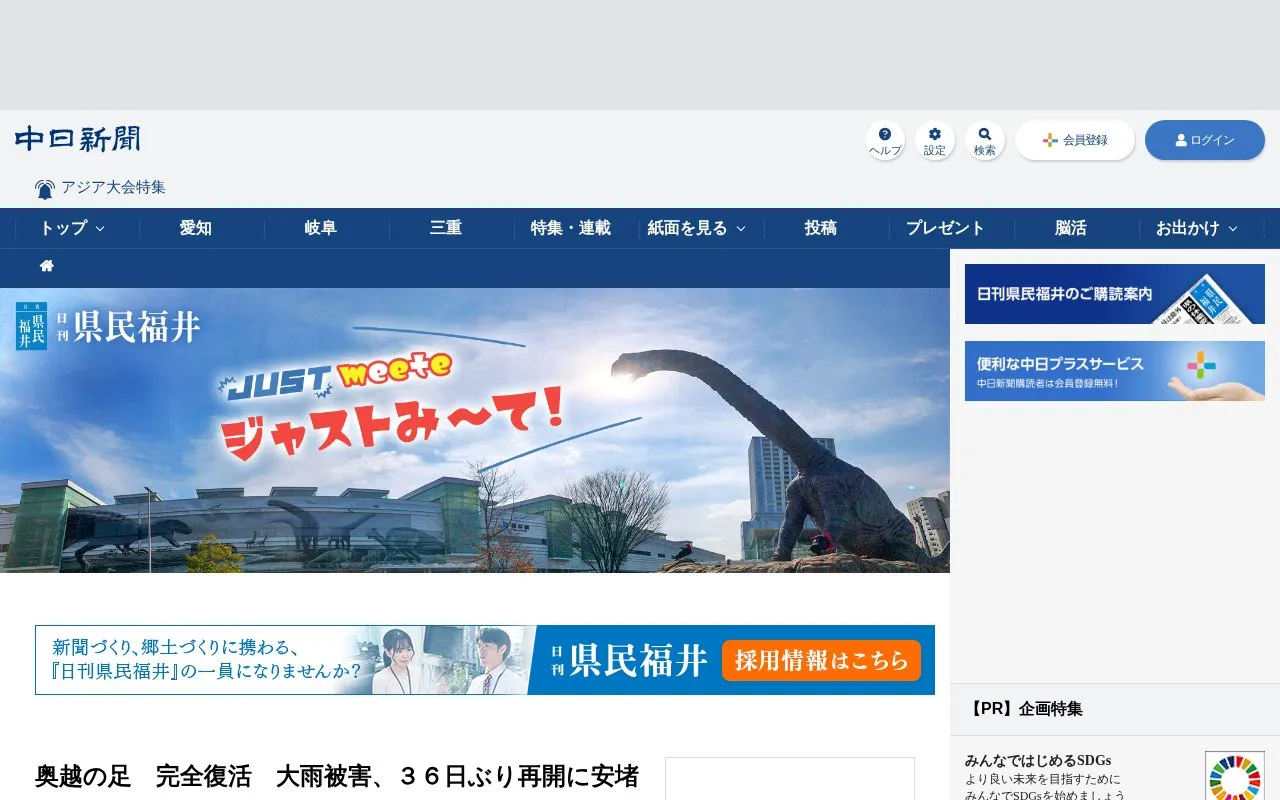Open the アジア大会特集 link
This screenshot has height=800, width=1280.
[x=113, y=187]
